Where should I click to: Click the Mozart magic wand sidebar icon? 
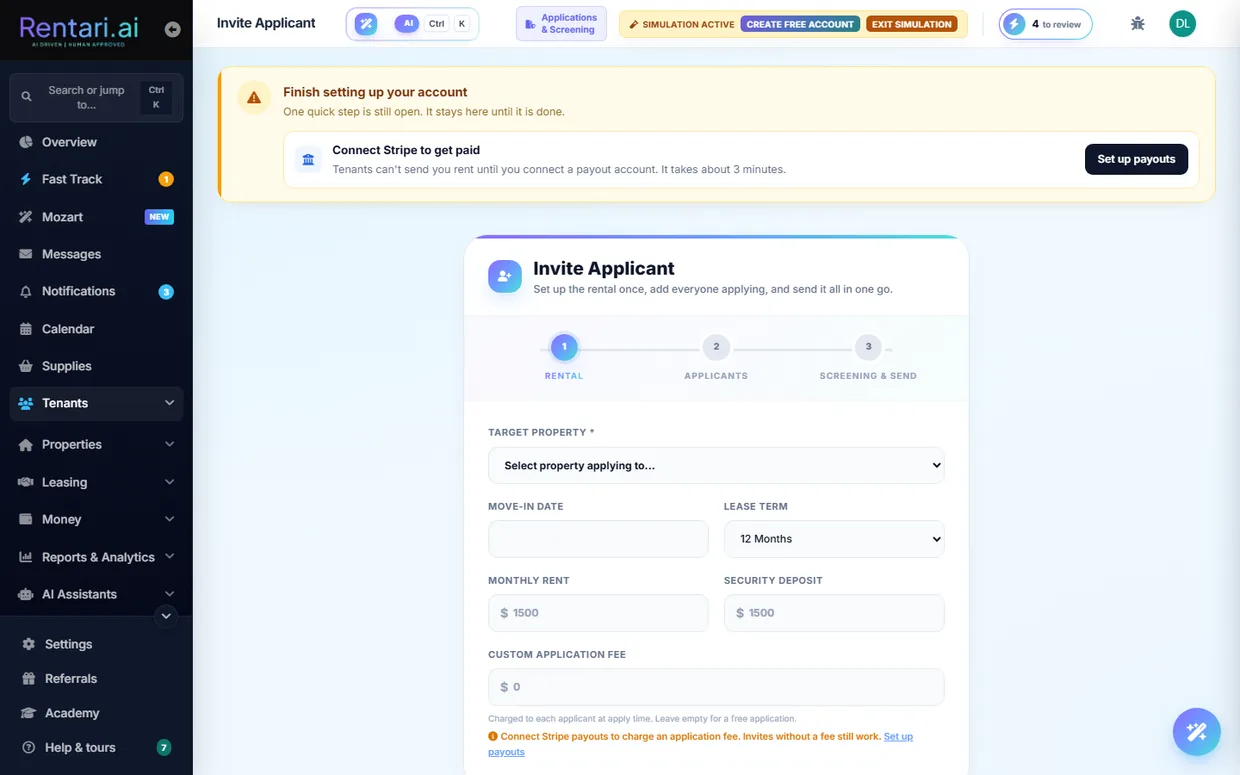coord(26,217)
